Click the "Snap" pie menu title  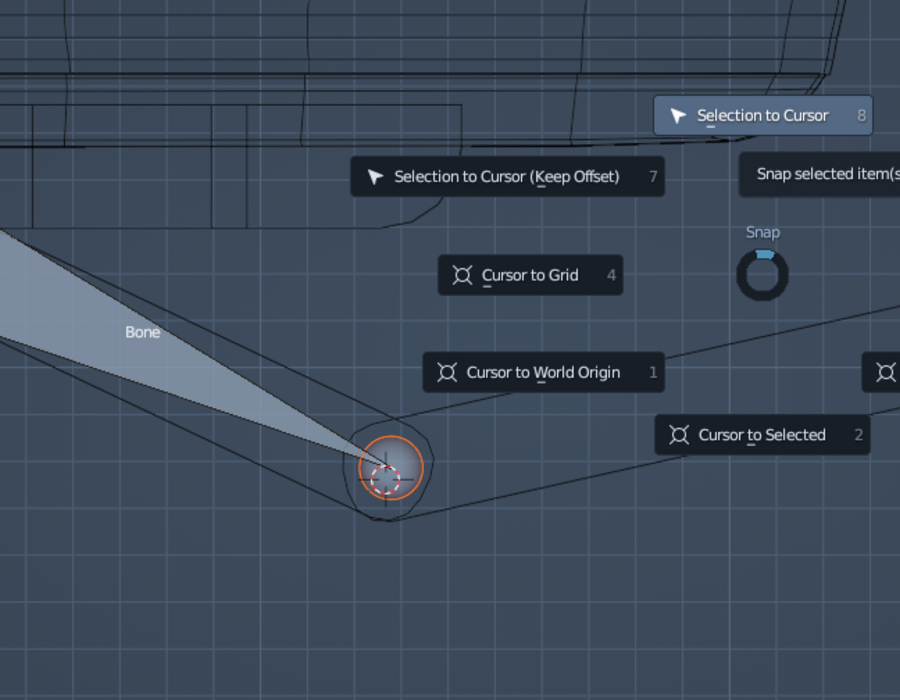point(763,232)
